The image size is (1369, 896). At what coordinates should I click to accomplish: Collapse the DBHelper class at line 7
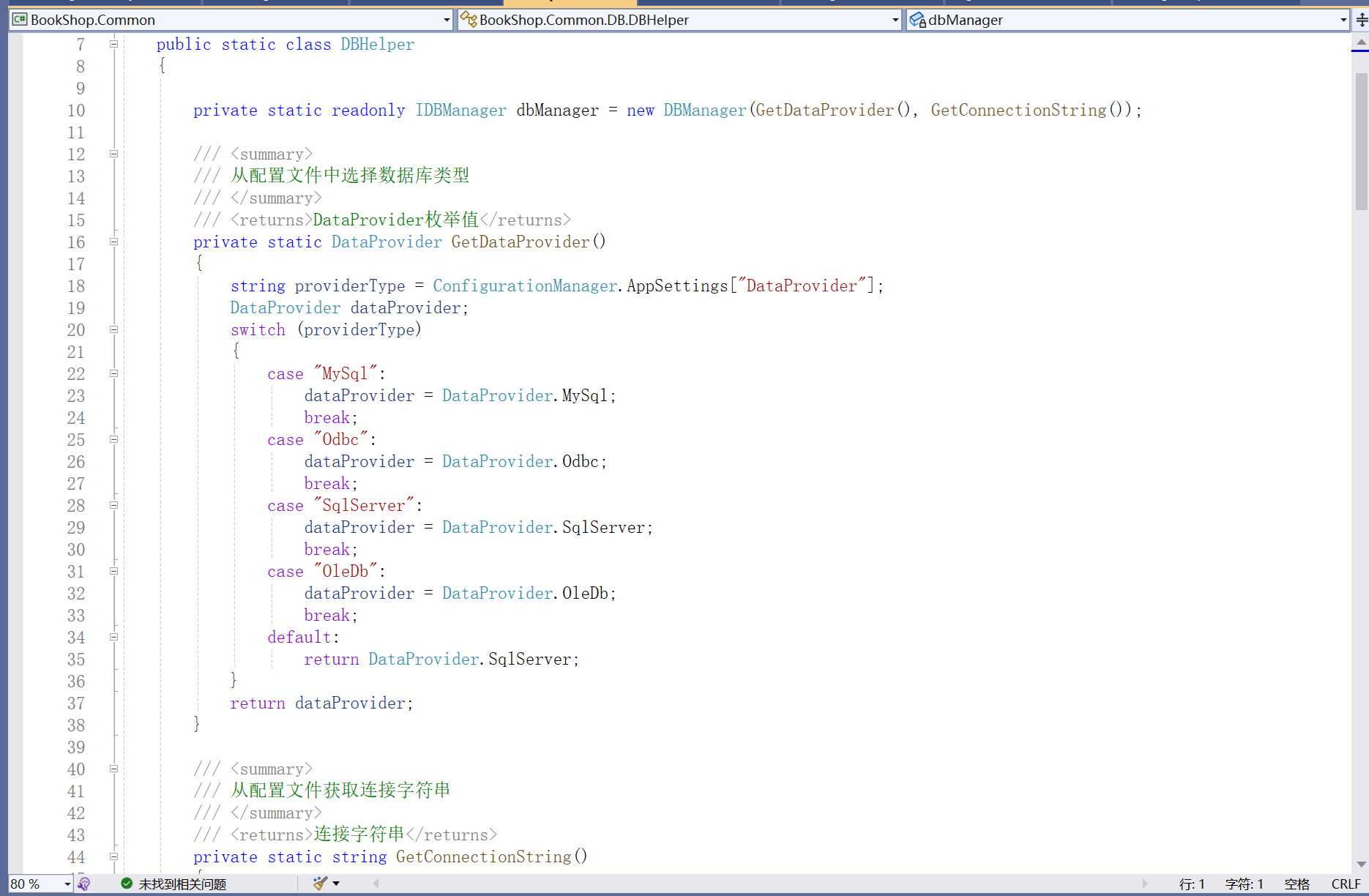tap(114, 44)
